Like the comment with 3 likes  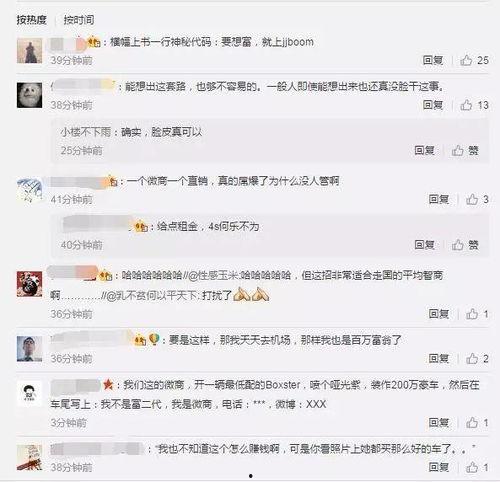[x=477, y=200]
